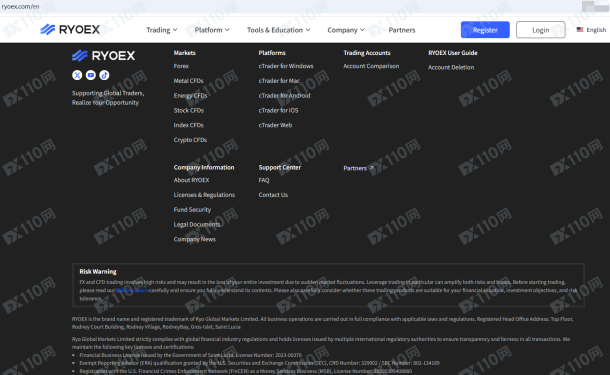Viewport: 610px width, 375px height.
Task: Open the Index CFDs link
Action: click(x=189, y=125)
